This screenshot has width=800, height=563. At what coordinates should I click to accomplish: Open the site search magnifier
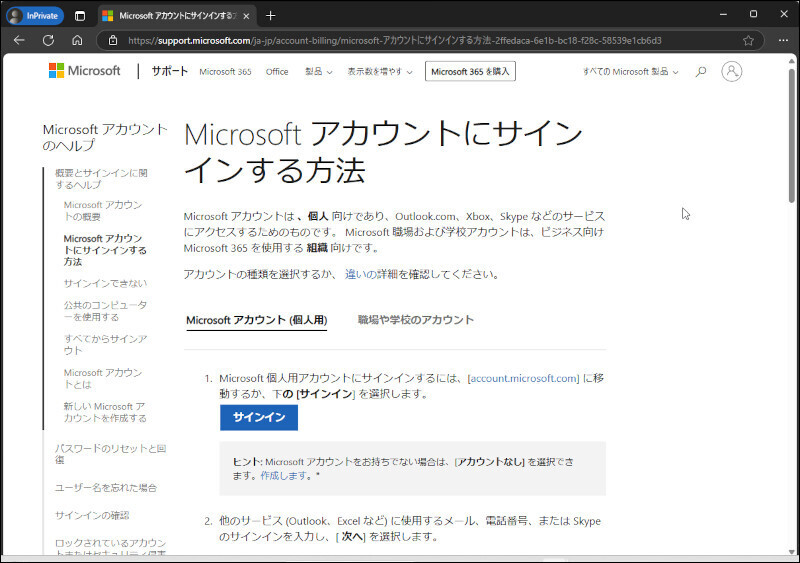[701, 71]
